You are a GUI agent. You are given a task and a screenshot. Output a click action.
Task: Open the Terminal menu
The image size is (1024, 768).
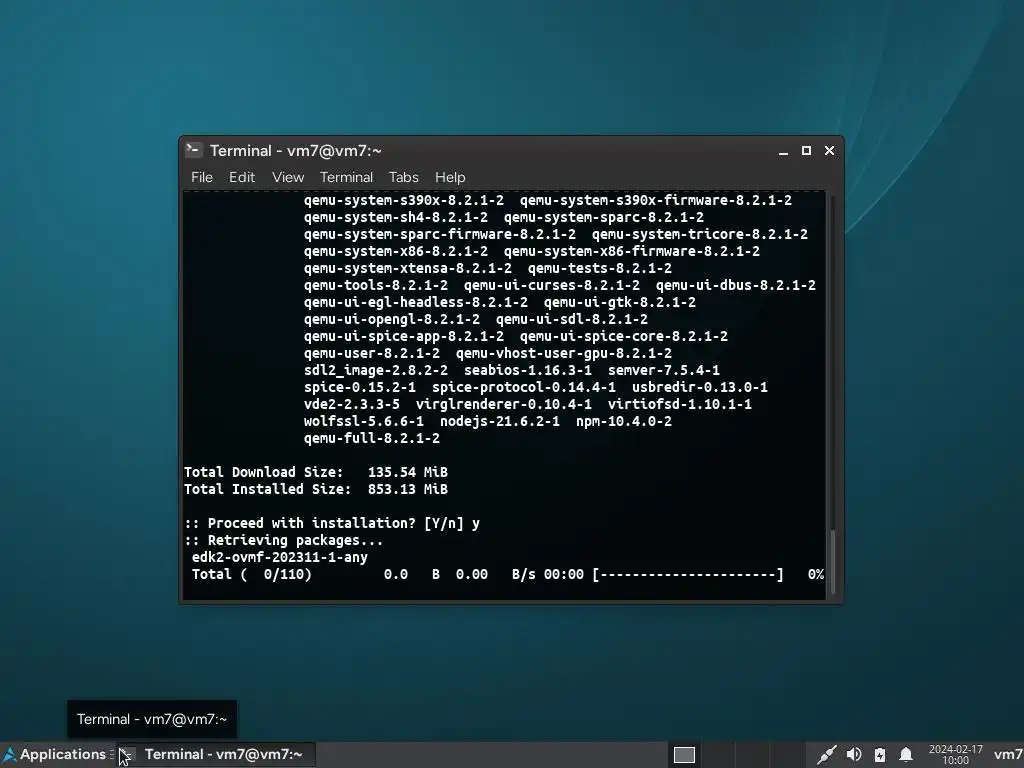[346, 177]
